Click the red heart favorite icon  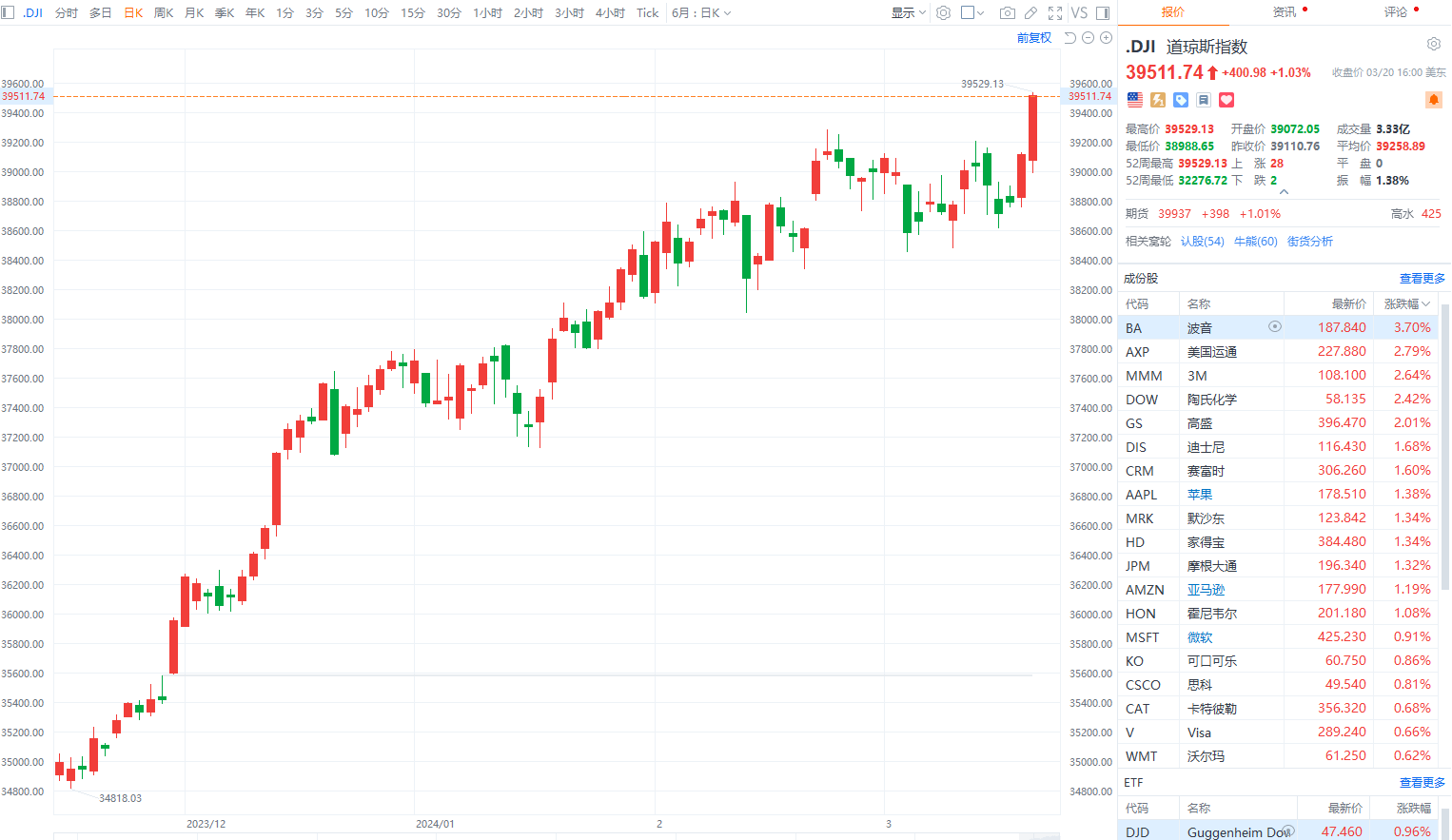click(x=1226, y=100)
